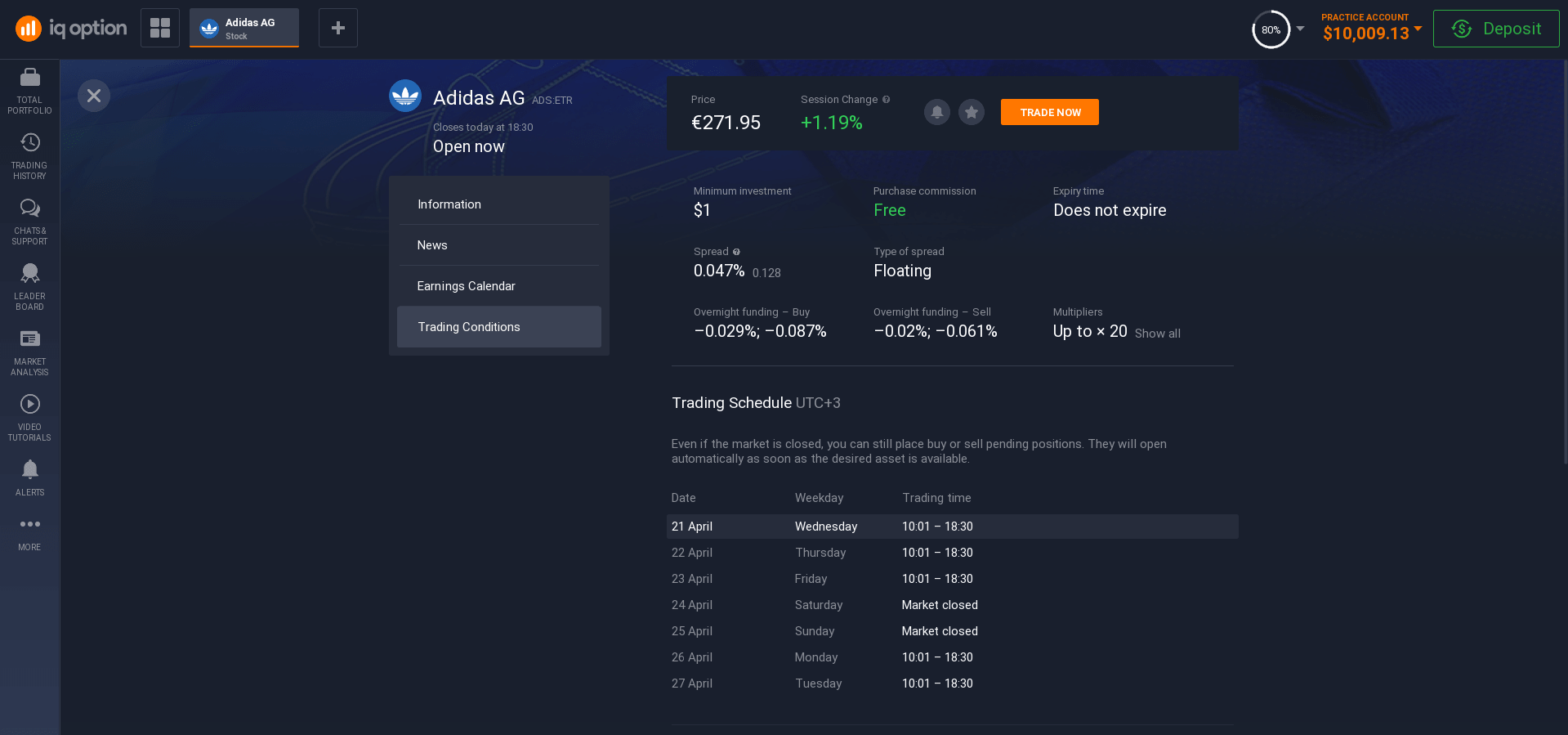The width and height of the screenshot is (1568, 735).
Task: Add Adidas AG to favorites star
Action: (972, 112)
